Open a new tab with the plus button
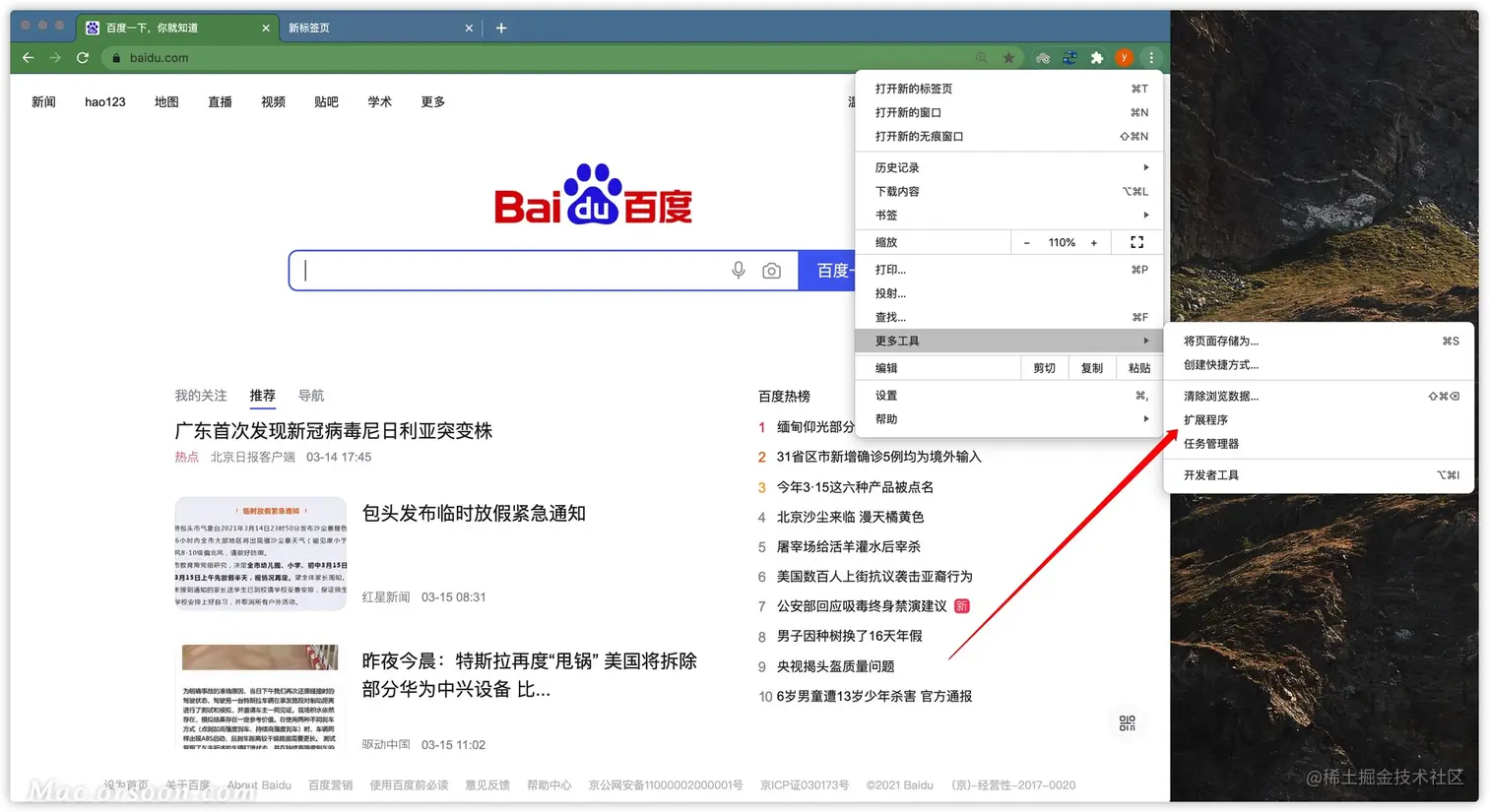Viewport: 1489px width, 812px height. tap(501, 28)
